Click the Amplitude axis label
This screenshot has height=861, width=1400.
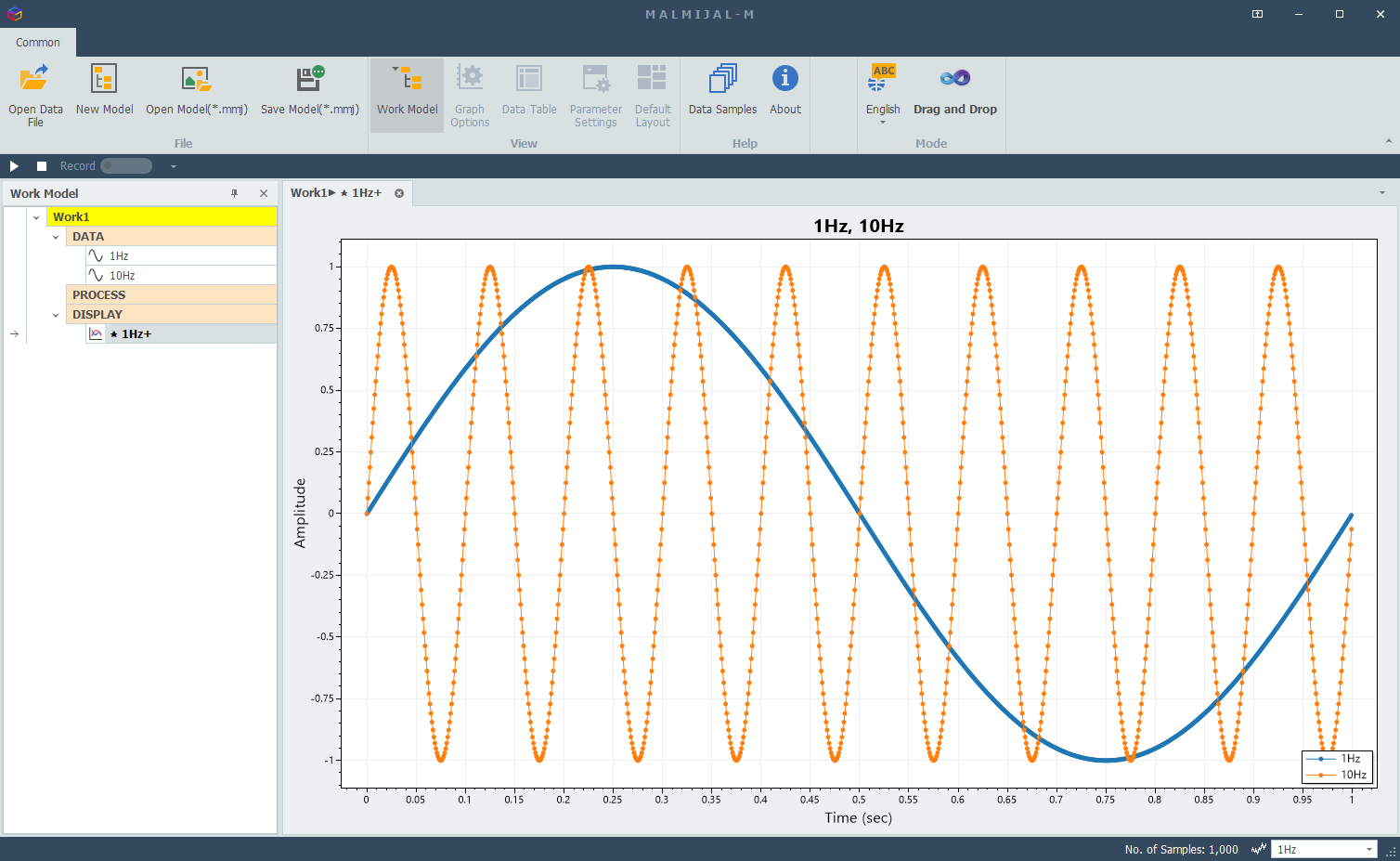[x=300, y=513]
